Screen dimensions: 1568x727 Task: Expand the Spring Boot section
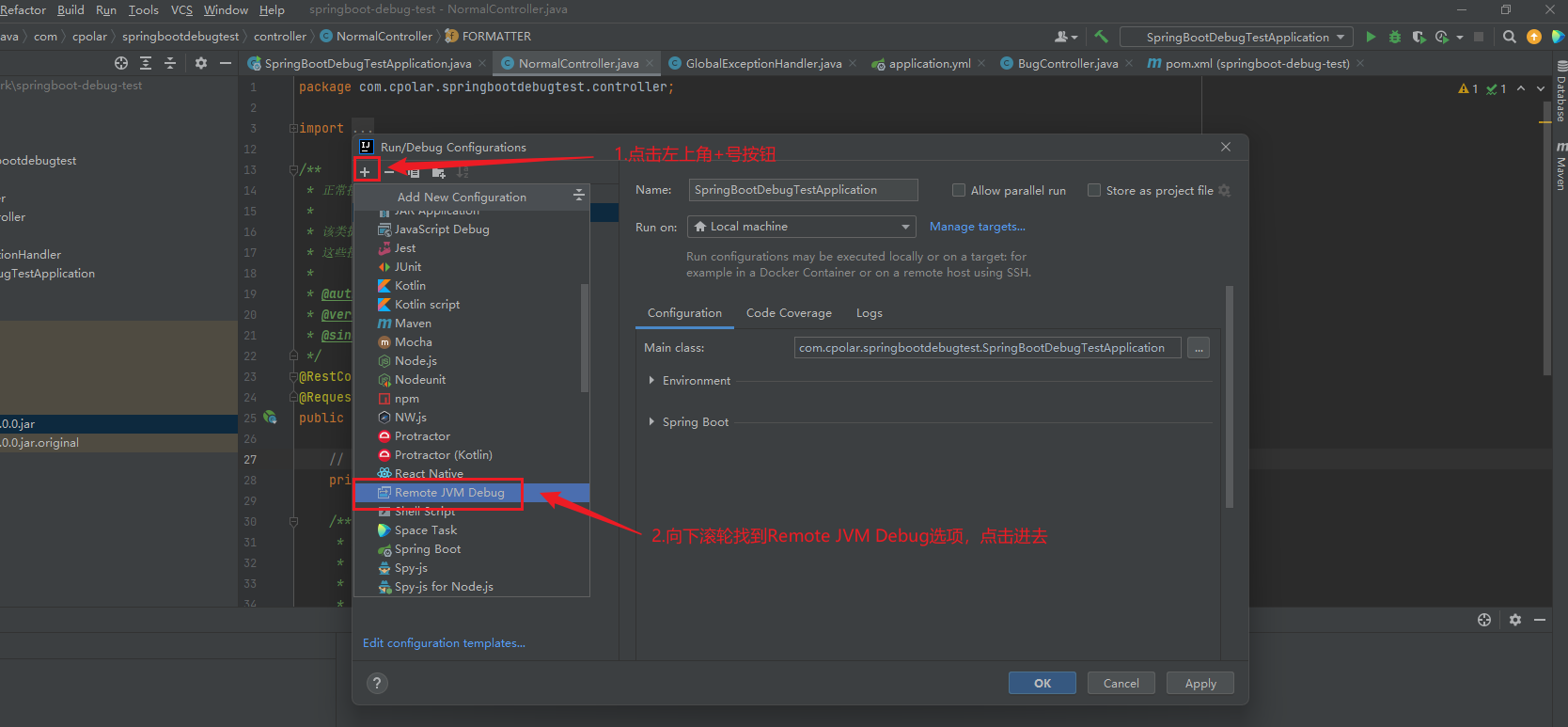[651, 422]
